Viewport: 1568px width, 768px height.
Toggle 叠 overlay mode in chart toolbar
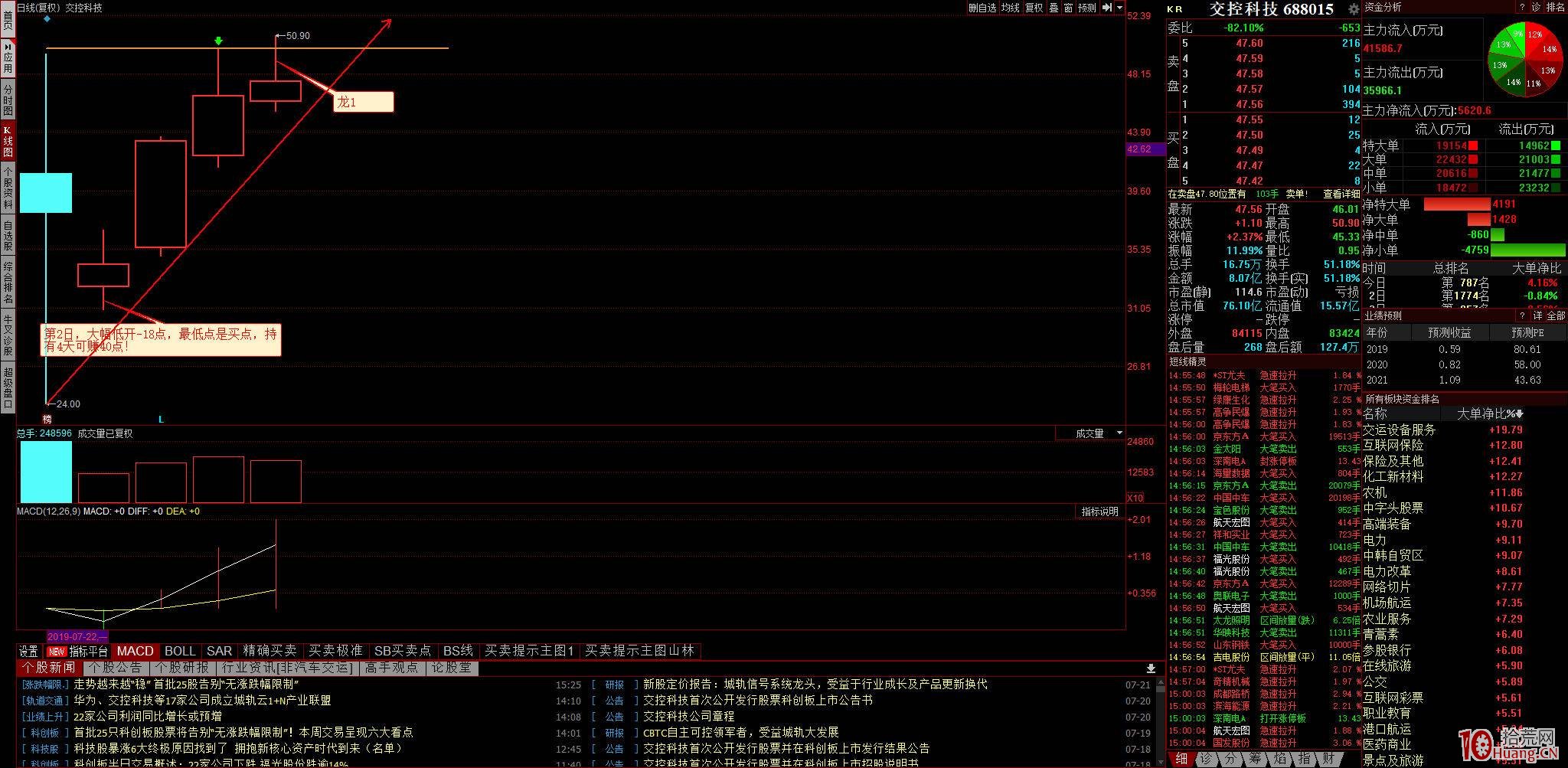(x=1053, y=8)
